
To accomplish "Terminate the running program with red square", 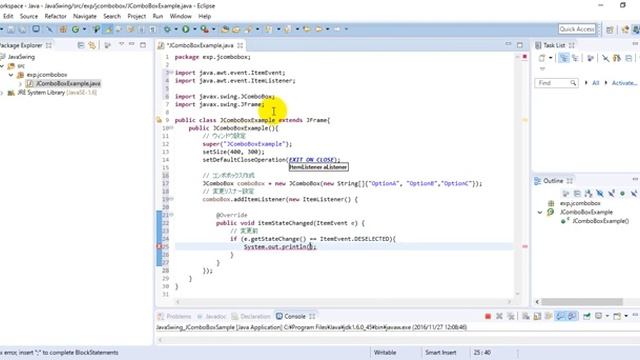I will [x=488, y=316].
